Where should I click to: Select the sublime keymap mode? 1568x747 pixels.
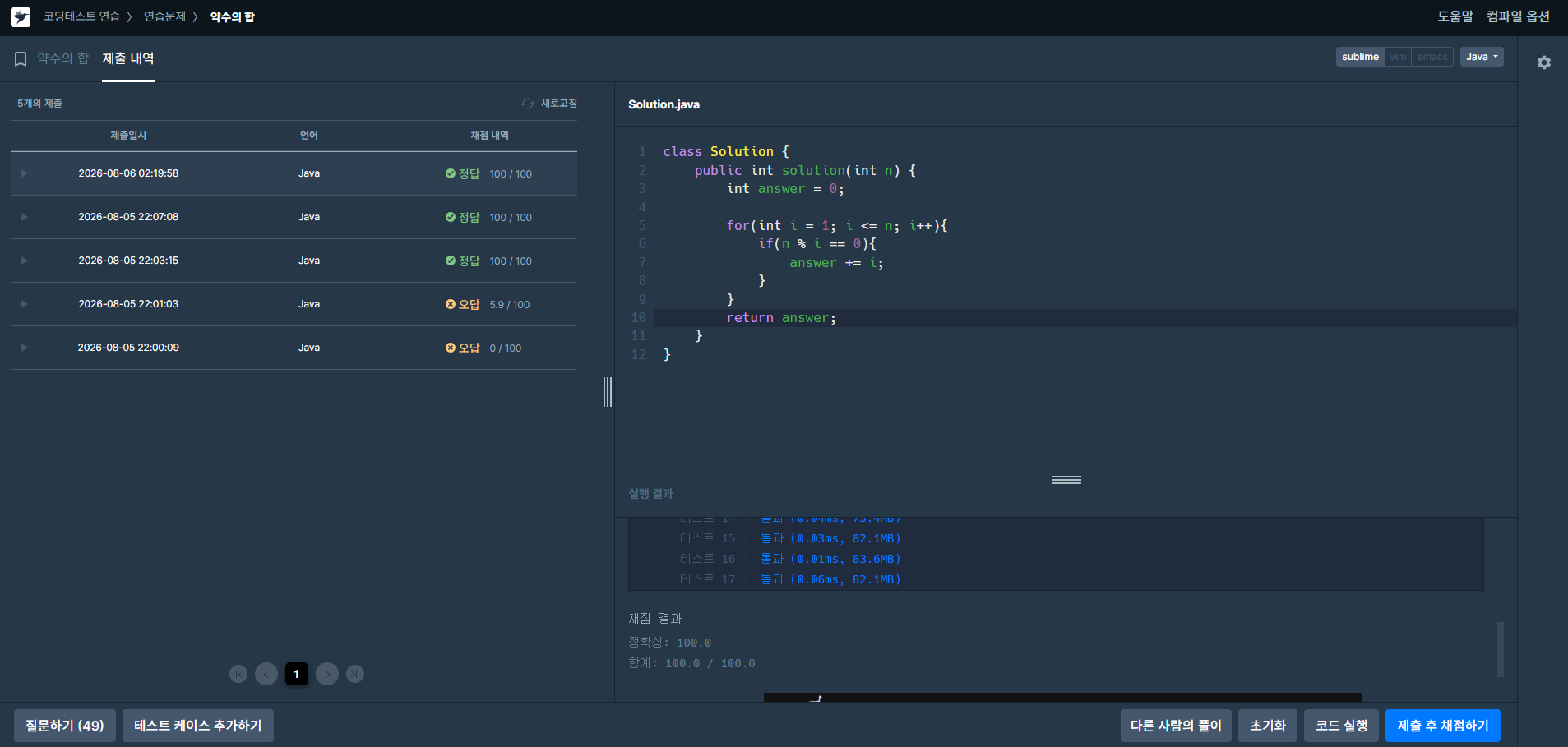(x=1360, y=57)
